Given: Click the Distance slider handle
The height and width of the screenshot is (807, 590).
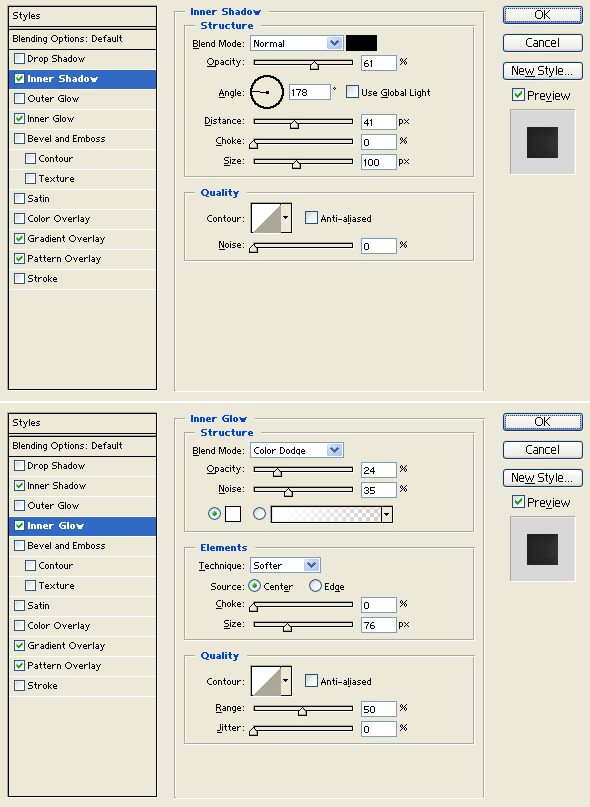Looking at the screenshot, I should point(294,124).
